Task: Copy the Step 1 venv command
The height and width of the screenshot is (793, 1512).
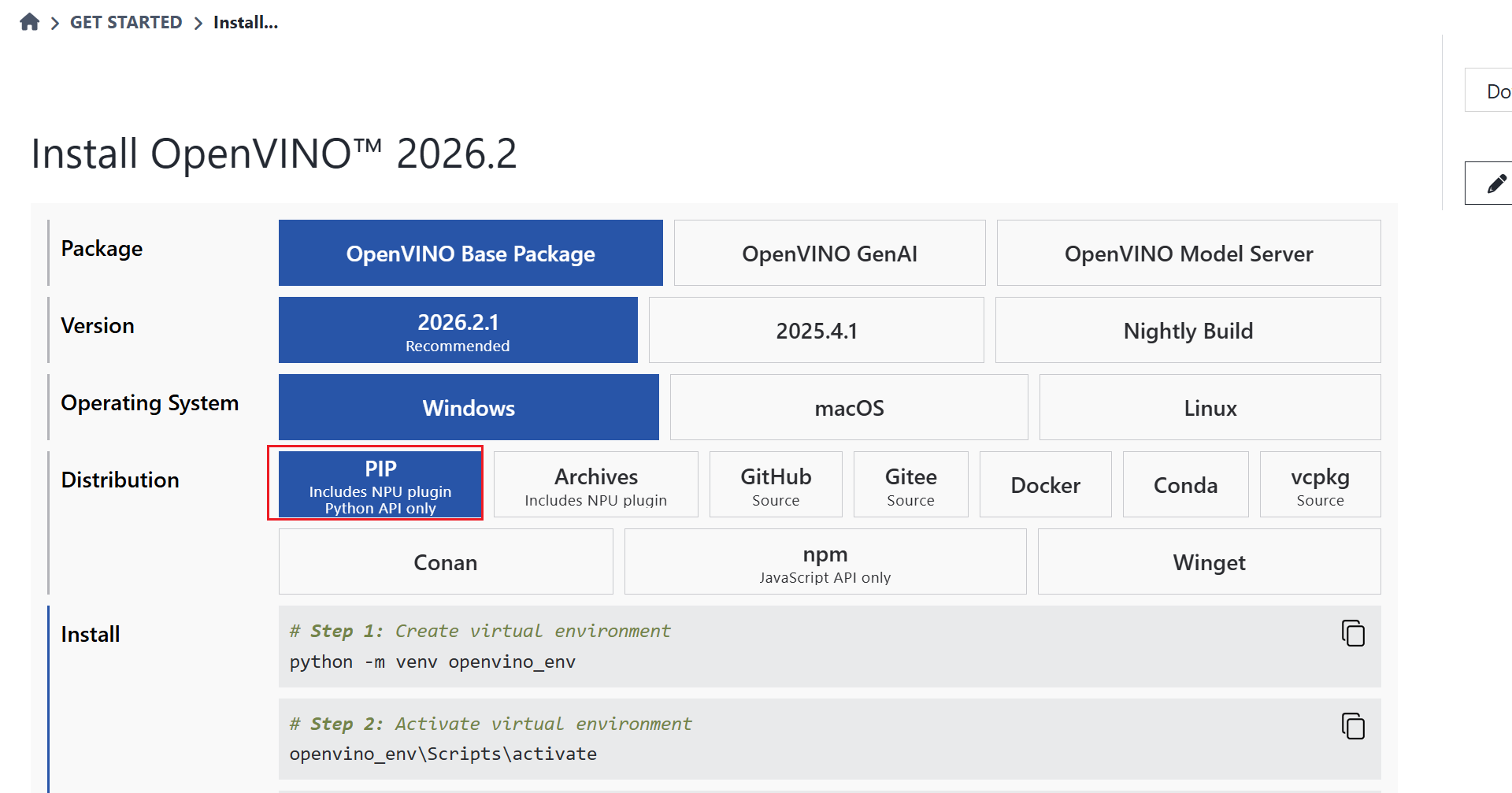Action: coord(1353,633)
